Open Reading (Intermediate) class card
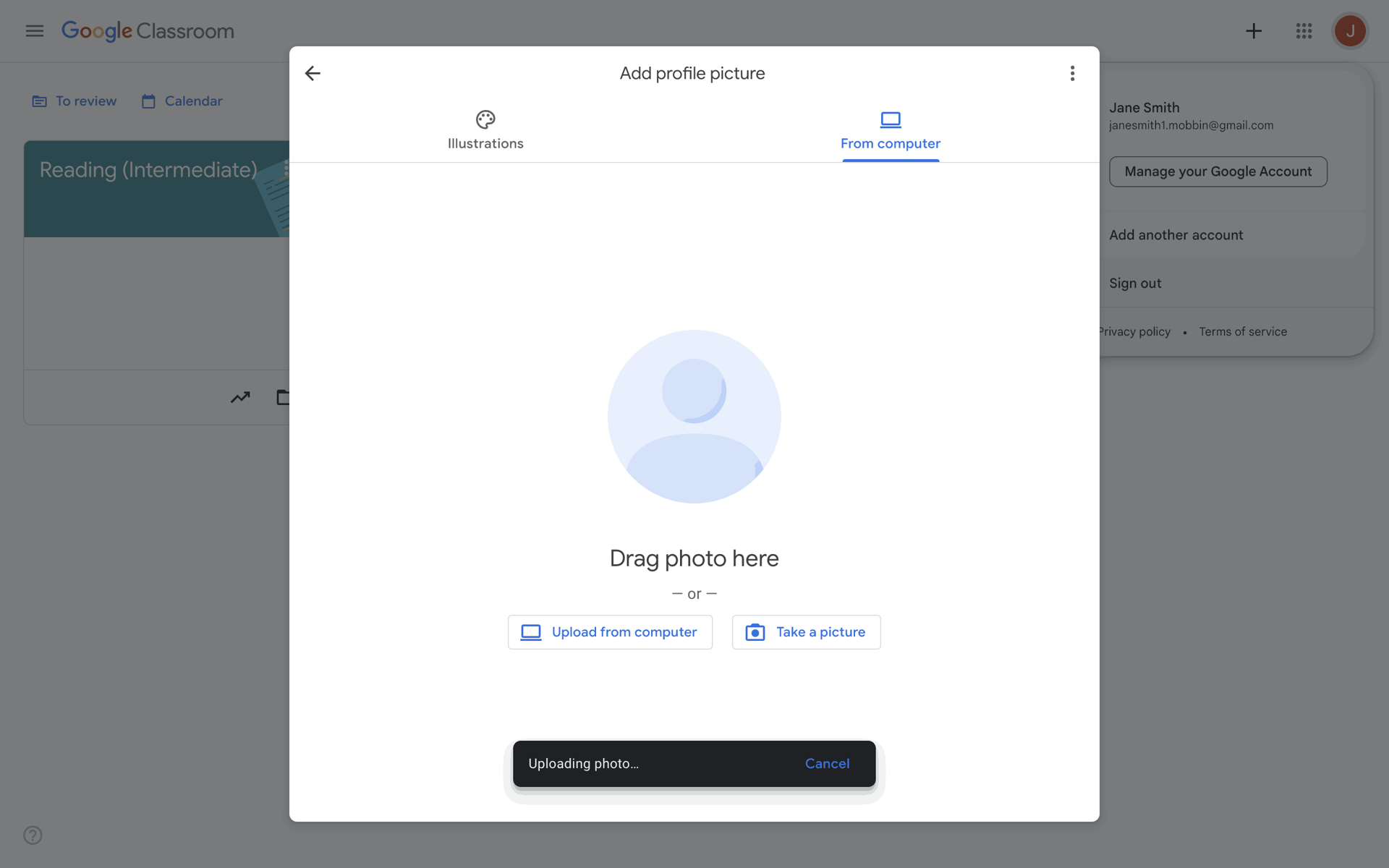1389x868 pixels. pos(148,170)
